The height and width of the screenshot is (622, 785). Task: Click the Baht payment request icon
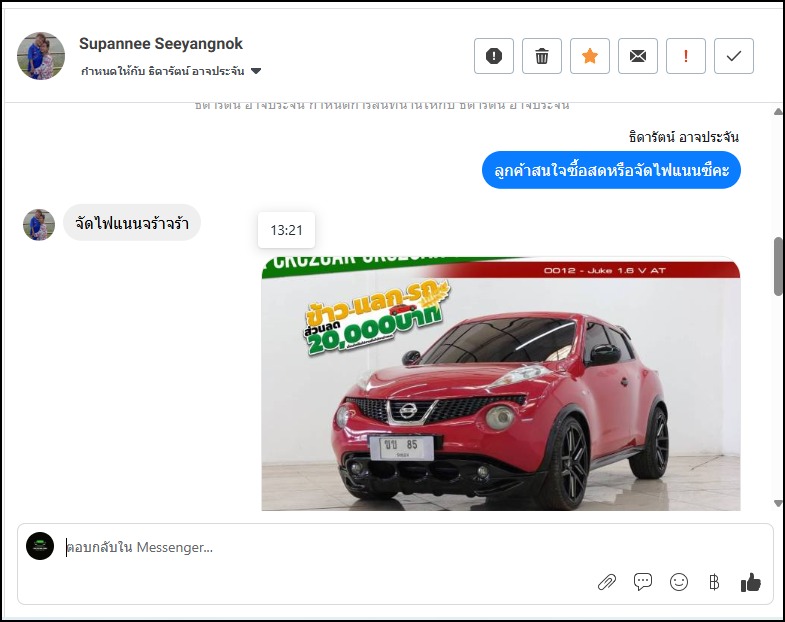(x=714, y=582)
